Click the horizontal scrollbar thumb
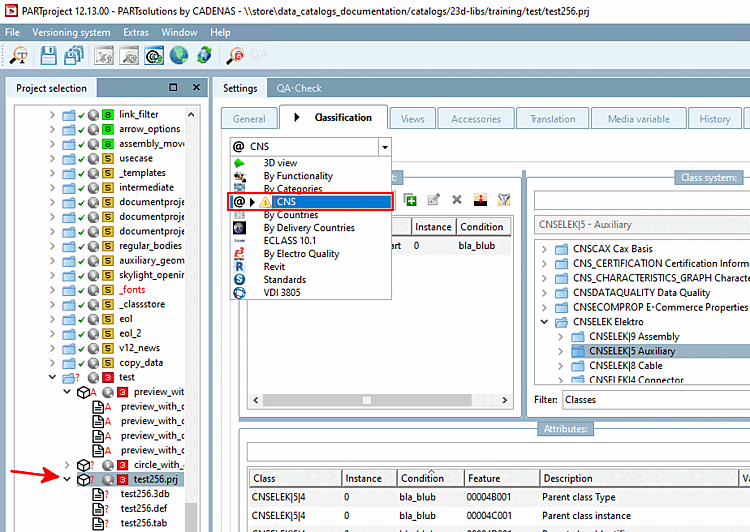 tap(366, 400)
